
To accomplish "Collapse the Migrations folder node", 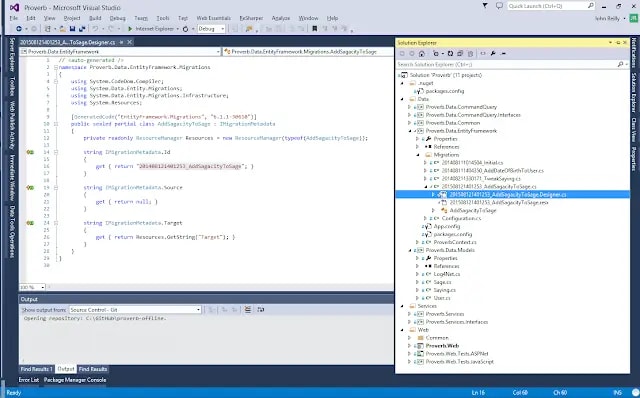I will pos(418,155).
